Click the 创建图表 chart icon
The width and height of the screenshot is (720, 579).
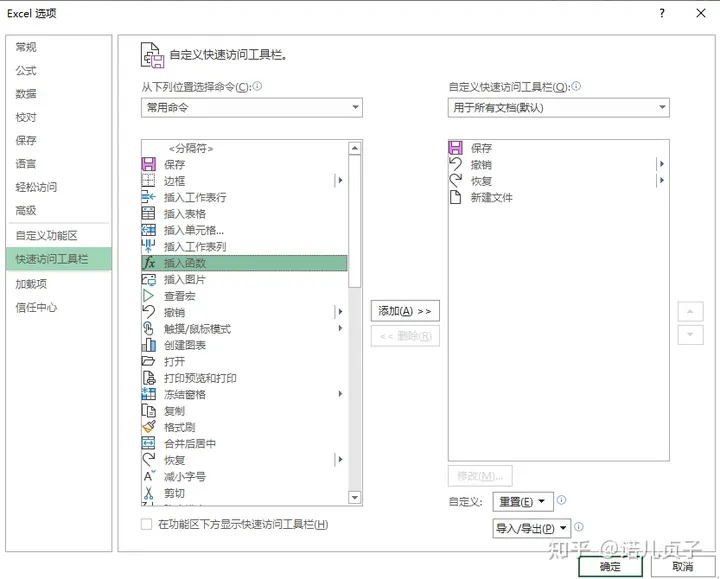[x=148, y=345]
